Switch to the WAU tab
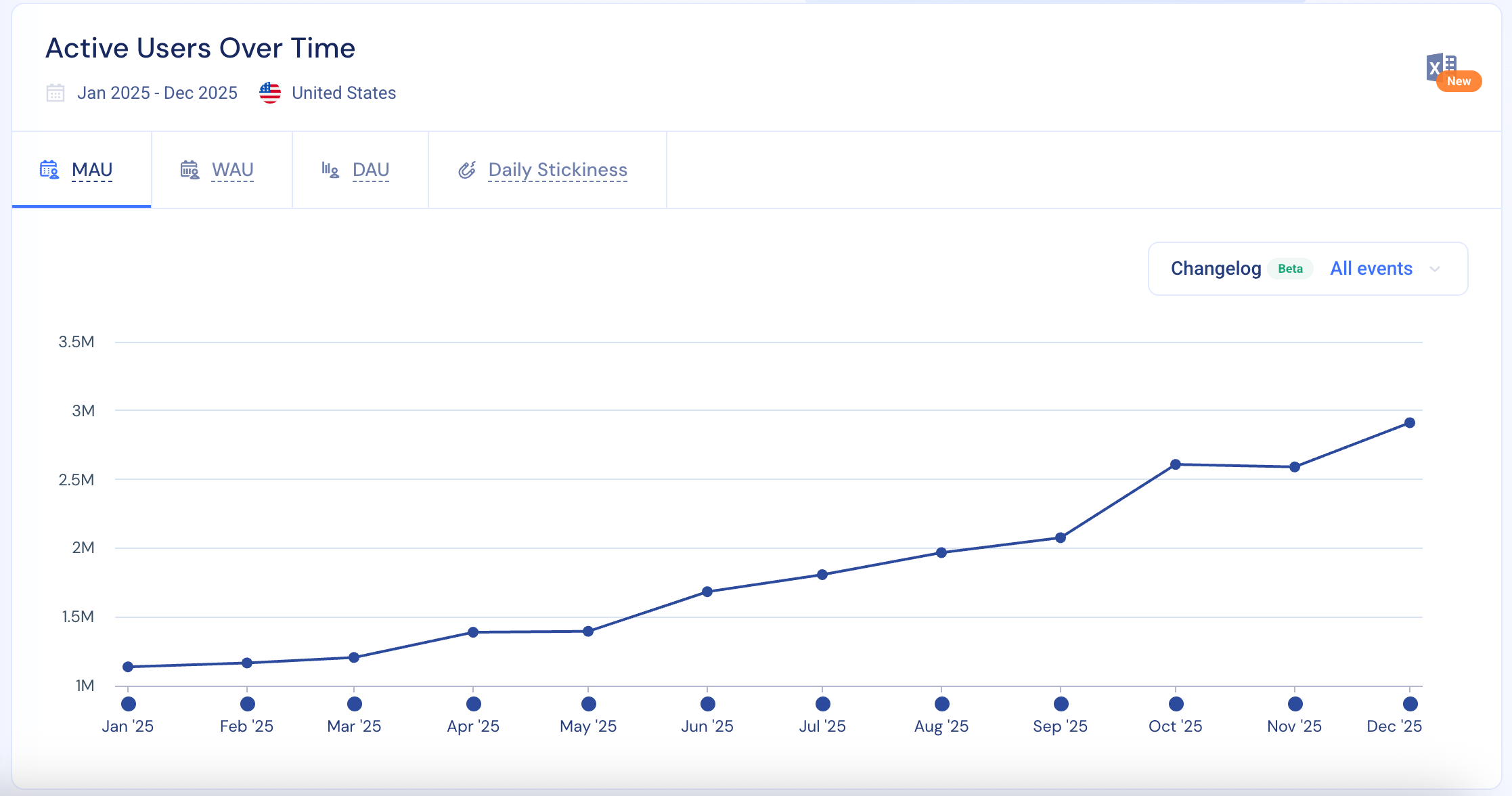This screenshot has height=796, width=1512. tap(232, 170)
